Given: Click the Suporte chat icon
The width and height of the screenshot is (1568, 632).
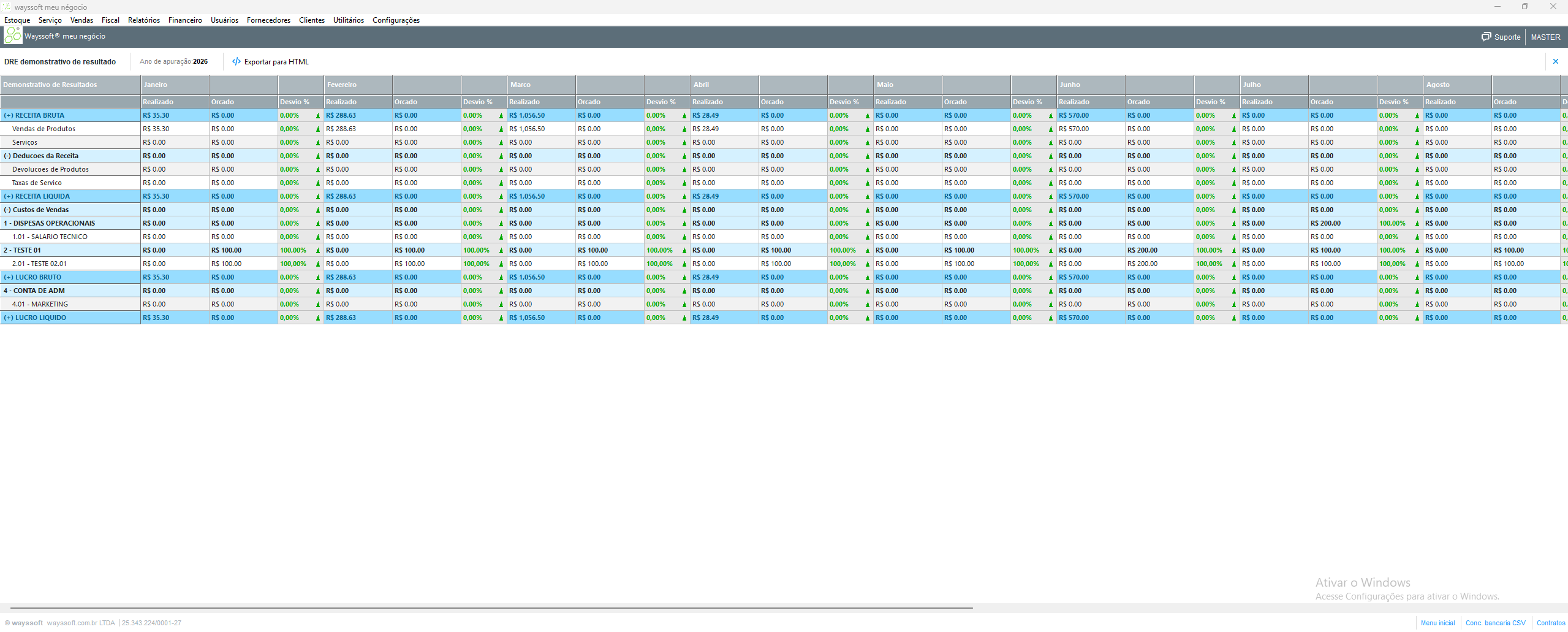Looking at the screenshot, I should point(1487,37).
